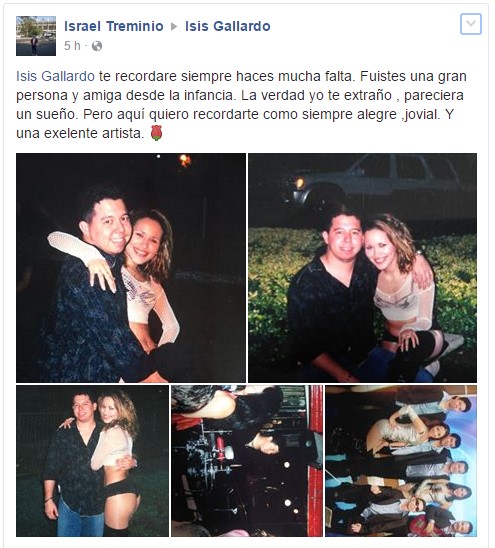Open the top-right photo with the hedge
495x548 pixels.
[x=362, y=268]
